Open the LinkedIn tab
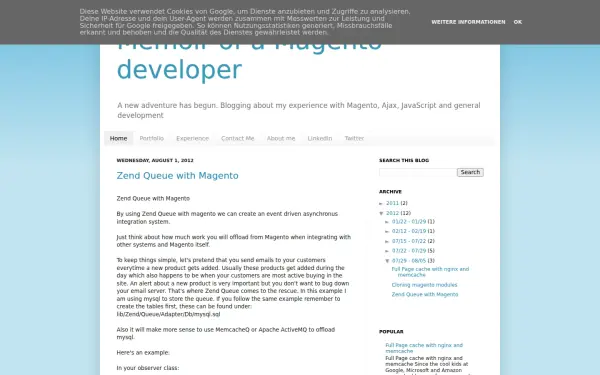 tap(320, 139)
